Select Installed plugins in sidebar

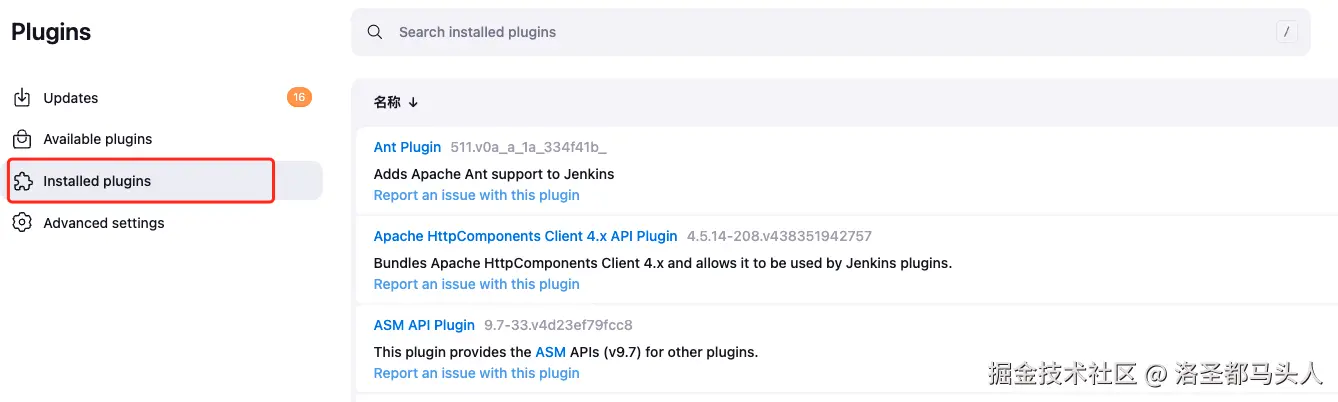coord(97,181)
